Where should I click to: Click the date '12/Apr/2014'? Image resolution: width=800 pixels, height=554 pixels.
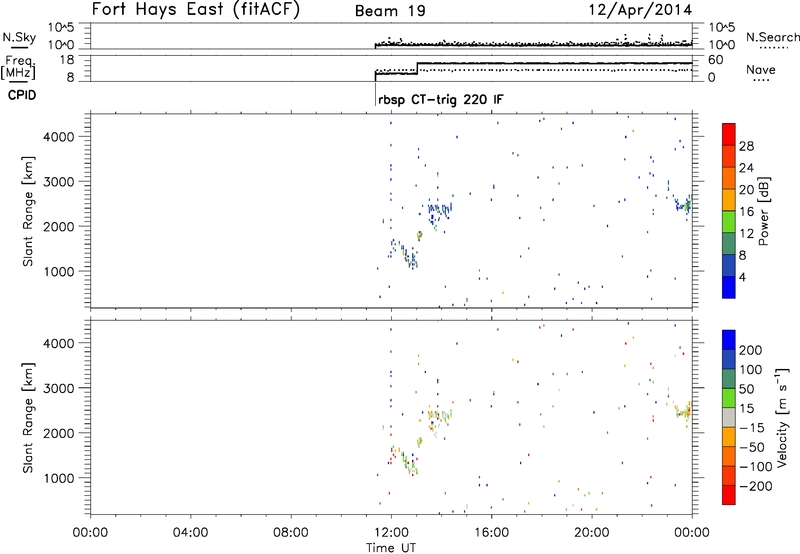641,10
